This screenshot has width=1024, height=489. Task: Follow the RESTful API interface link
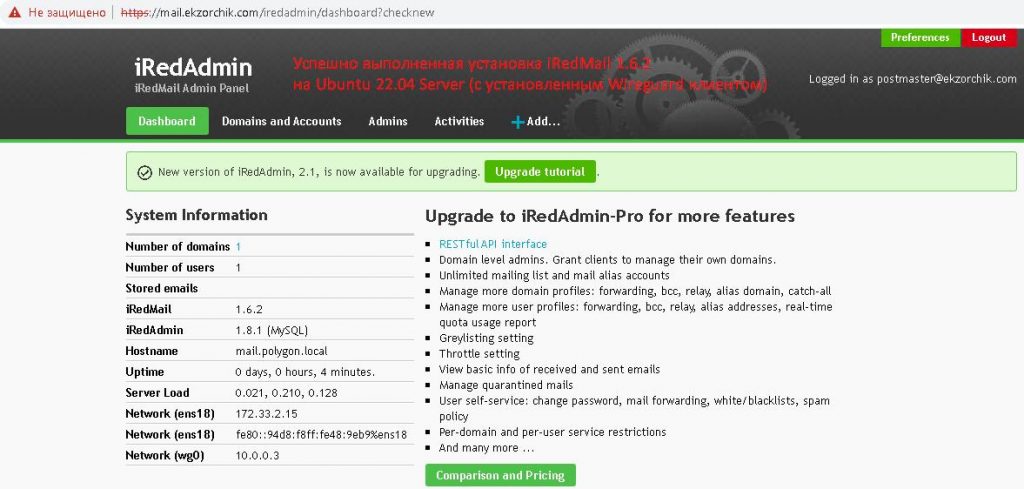[x=493, y=244]
